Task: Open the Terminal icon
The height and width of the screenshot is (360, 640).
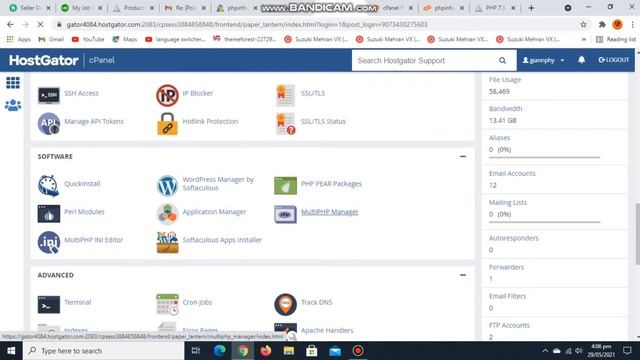Action: click(49, 304)
